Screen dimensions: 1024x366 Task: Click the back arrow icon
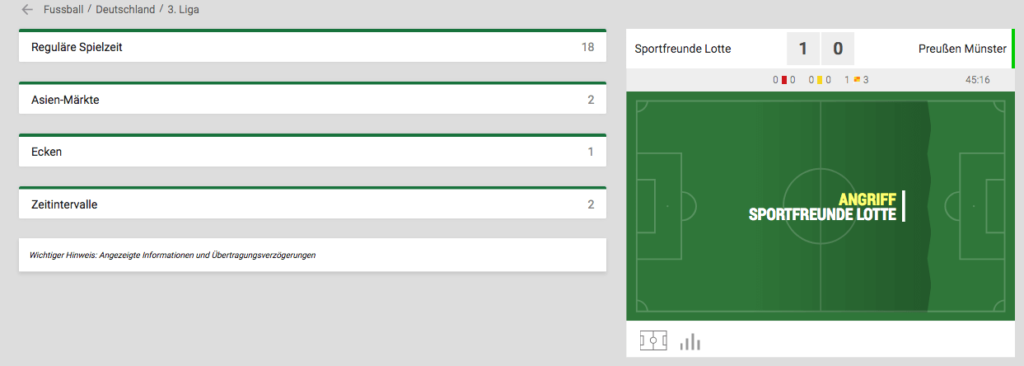[27, 10]
